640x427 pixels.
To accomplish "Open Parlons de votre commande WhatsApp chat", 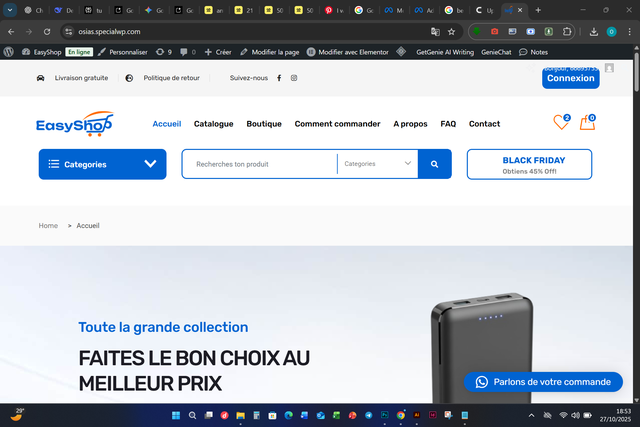I will point(543,382).
